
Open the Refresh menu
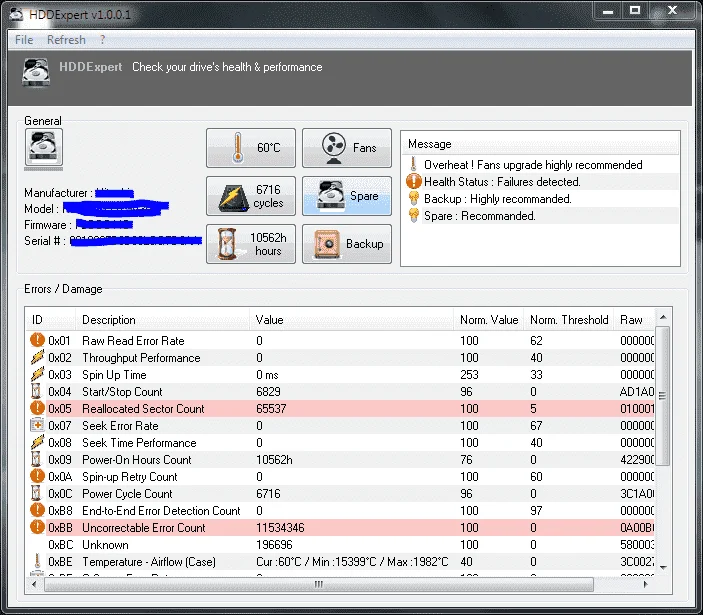(66, 40)
